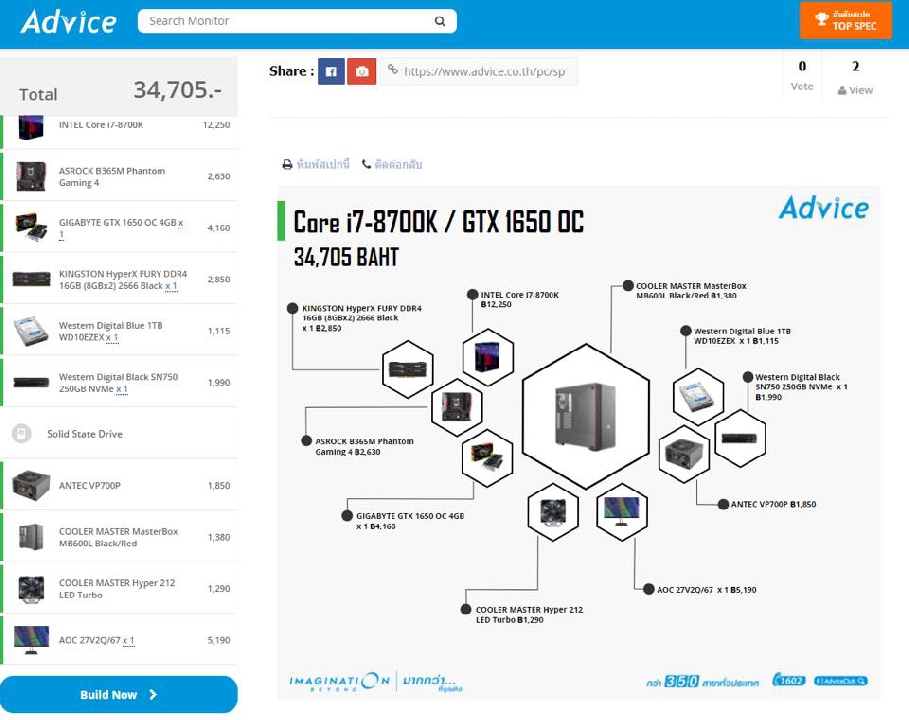Click the Advice logo in header
Screen dimensions: 909x720
coord(68,23)
